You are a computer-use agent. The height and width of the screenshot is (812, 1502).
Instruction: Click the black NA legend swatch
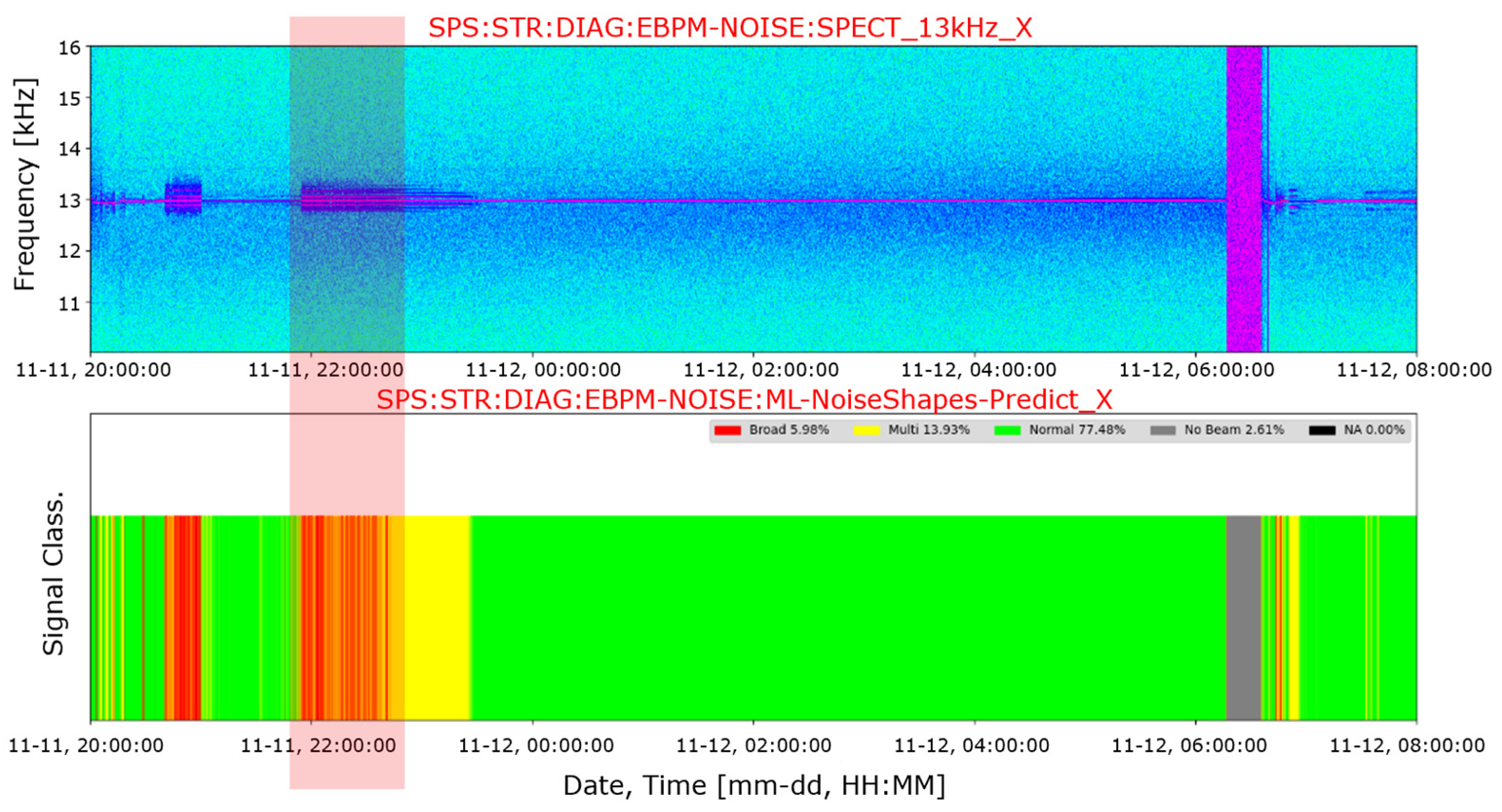(x=1322, y=430)
